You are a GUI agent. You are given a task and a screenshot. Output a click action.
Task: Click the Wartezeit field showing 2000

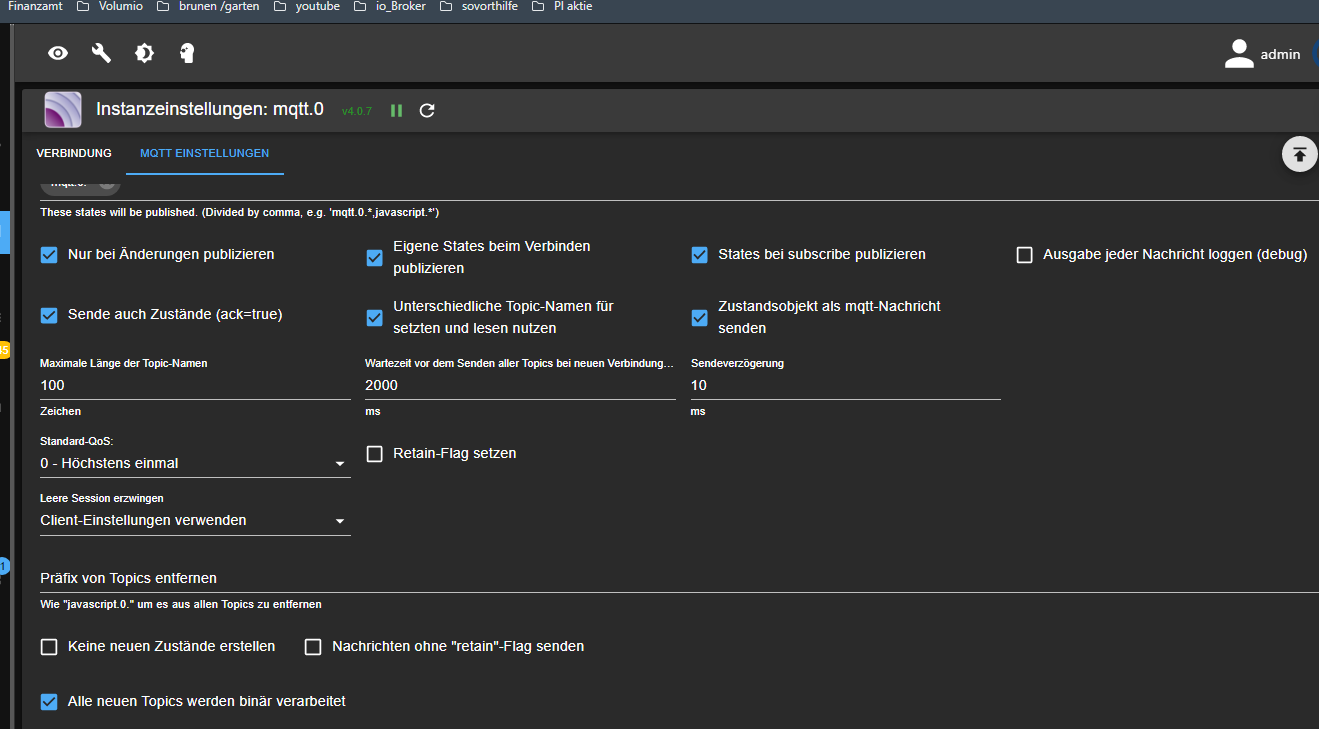520,385
